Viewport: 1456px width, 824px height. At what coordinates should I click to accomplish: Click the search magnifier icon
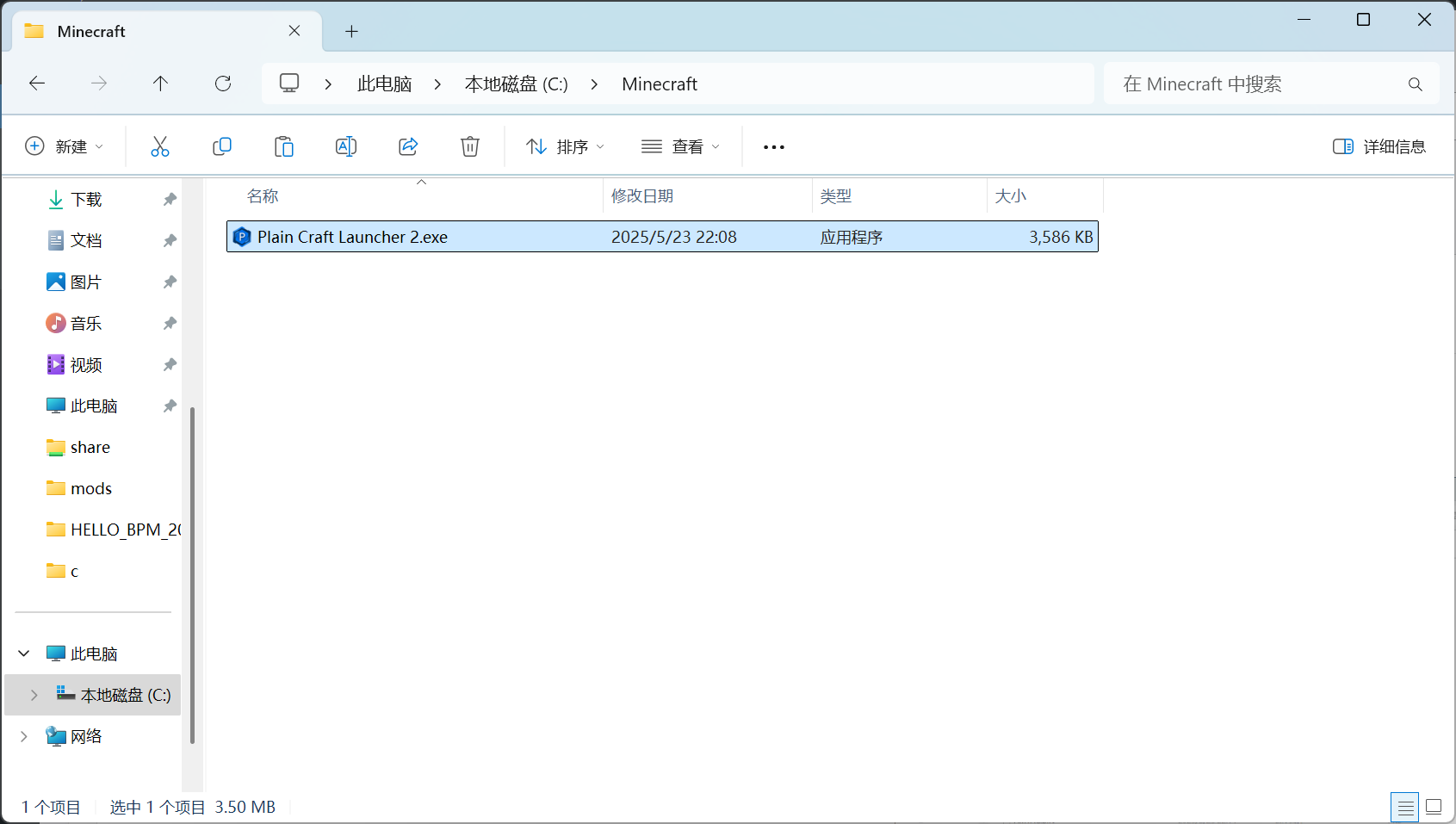pyautogui.click(x=1415, y=84)
